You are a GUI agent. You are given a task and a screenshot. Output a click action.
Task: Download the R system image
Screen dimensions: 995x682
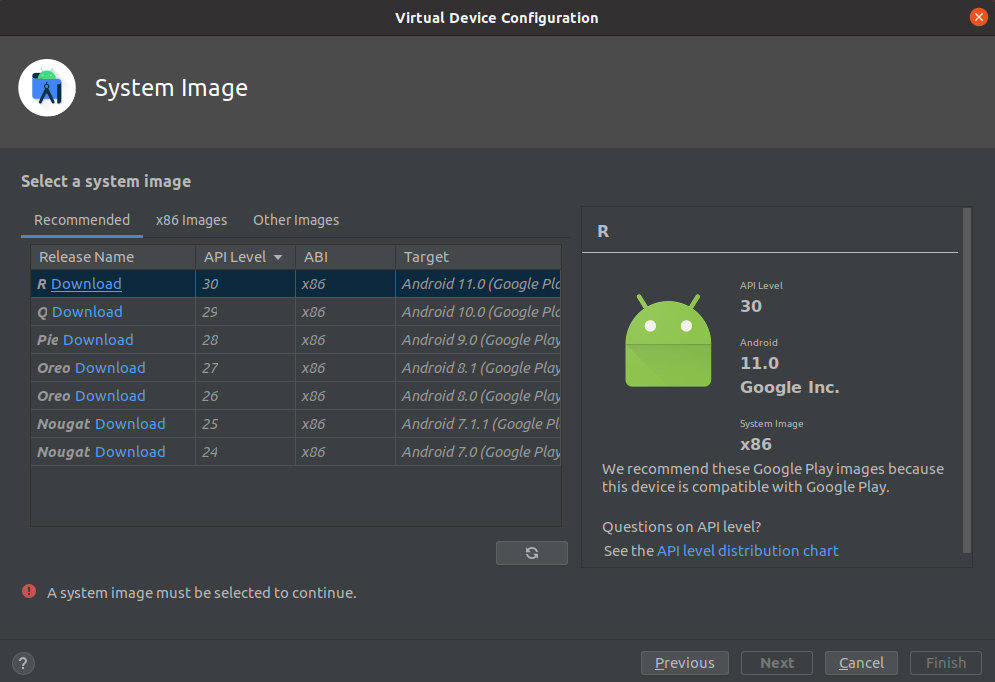tap(86, 284)
